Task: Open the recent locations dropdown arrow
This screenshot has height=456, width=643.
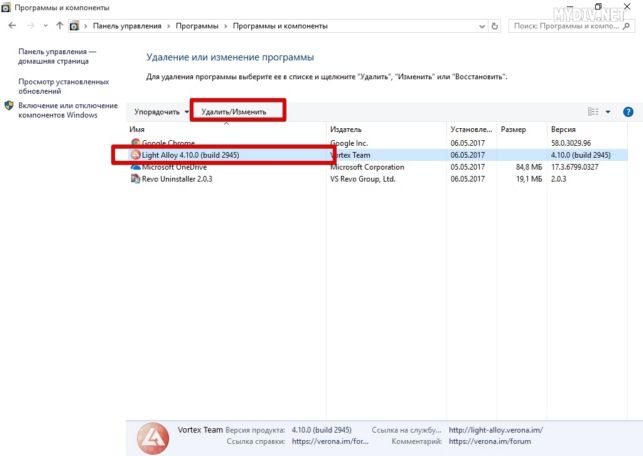Action: pos(46,26)
